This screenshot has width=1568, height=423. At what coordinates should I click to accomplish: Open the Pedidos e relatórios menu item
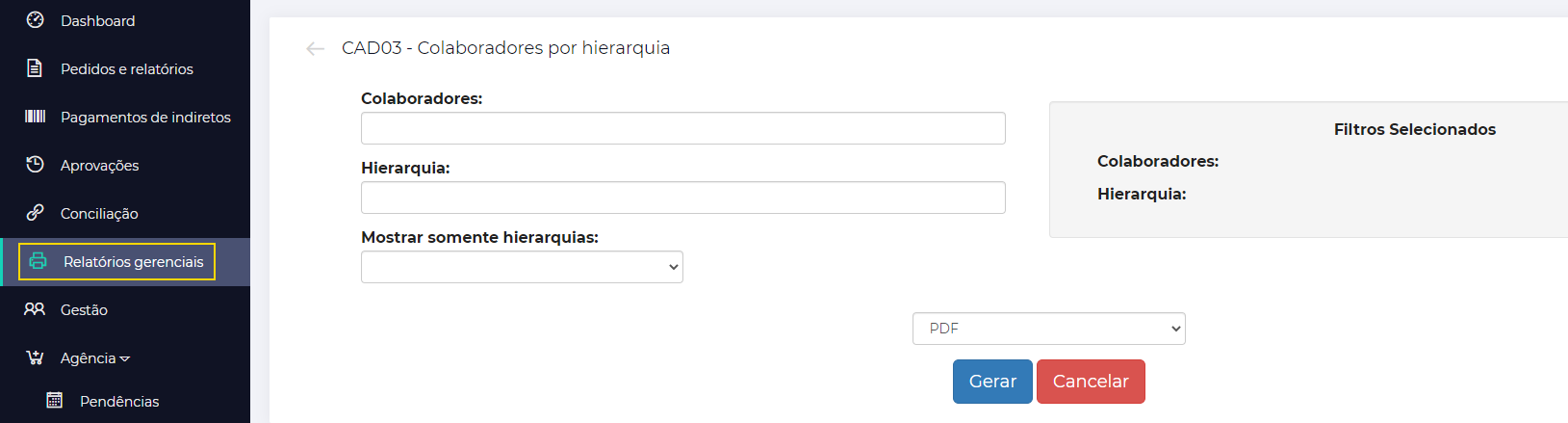(x=127, y=68)
